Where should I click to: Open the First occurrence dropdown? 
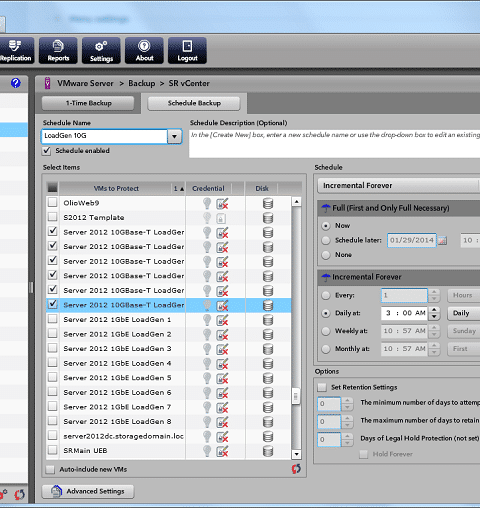coord(464,349)
